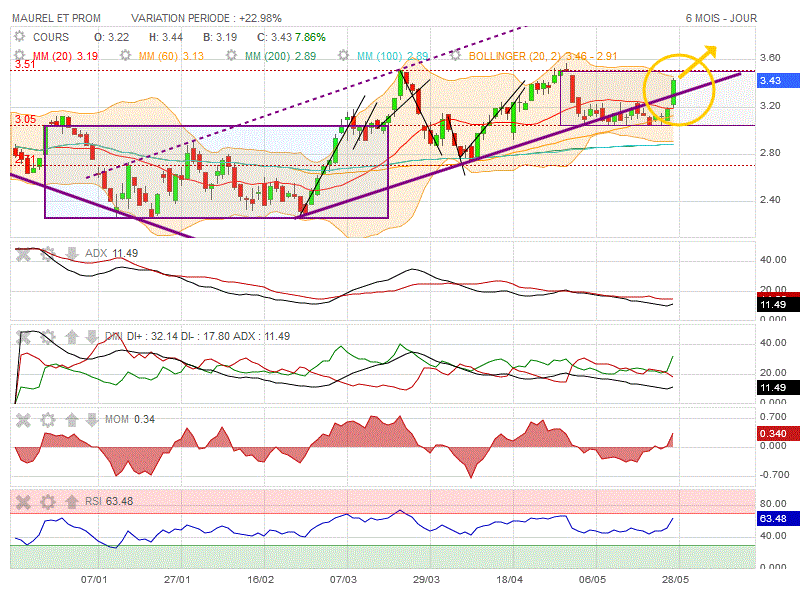The height and width of the screenshot is (594, 808).
Task: Click the 28/05 date on the time axis
Action: point(675,580)
